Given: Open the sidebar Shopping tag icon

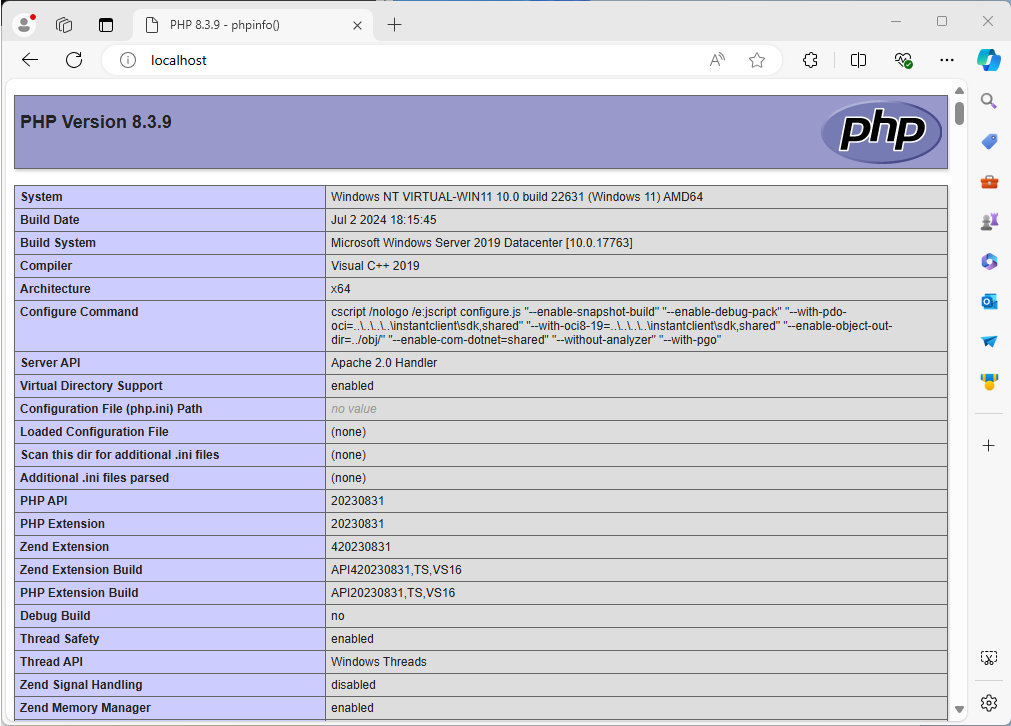Looking at the screenshot, I should click(x=989, y=141).
